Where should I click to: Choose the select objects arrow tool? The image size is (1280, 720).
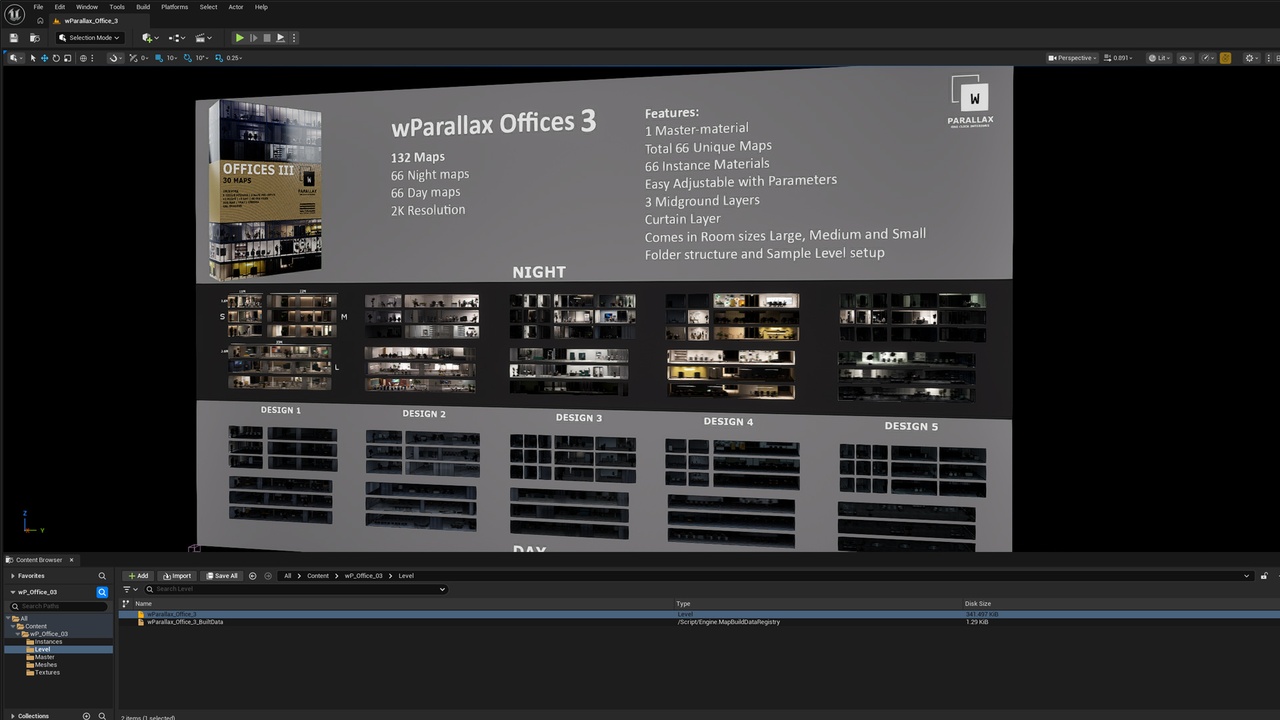point(32,58)
